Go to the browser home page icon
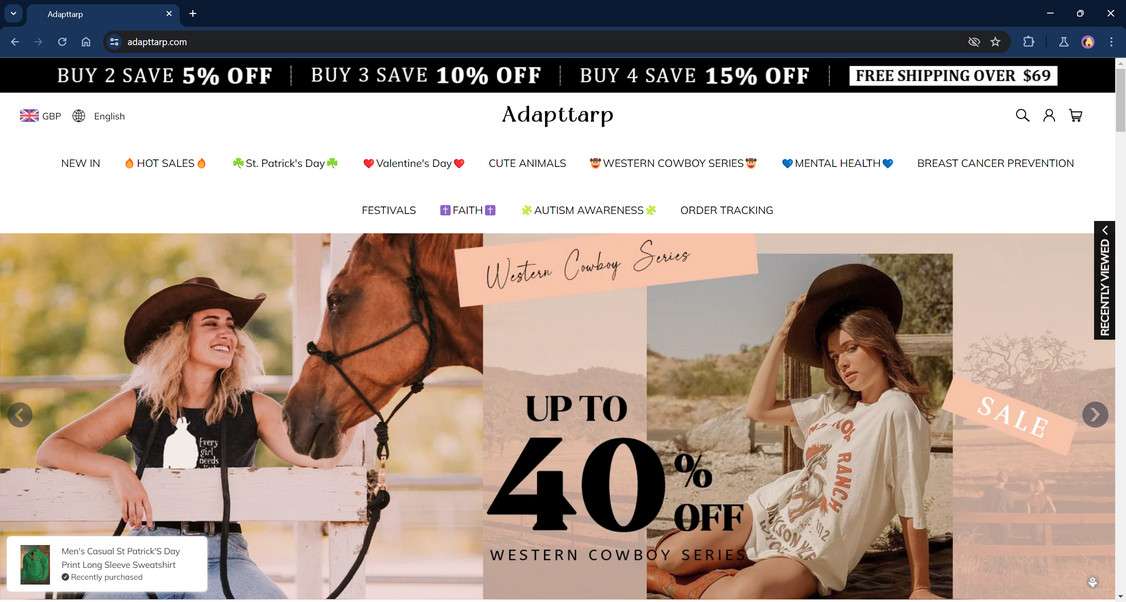The width and height of the screenshot is (1126, 602). [x=86, y=42]
